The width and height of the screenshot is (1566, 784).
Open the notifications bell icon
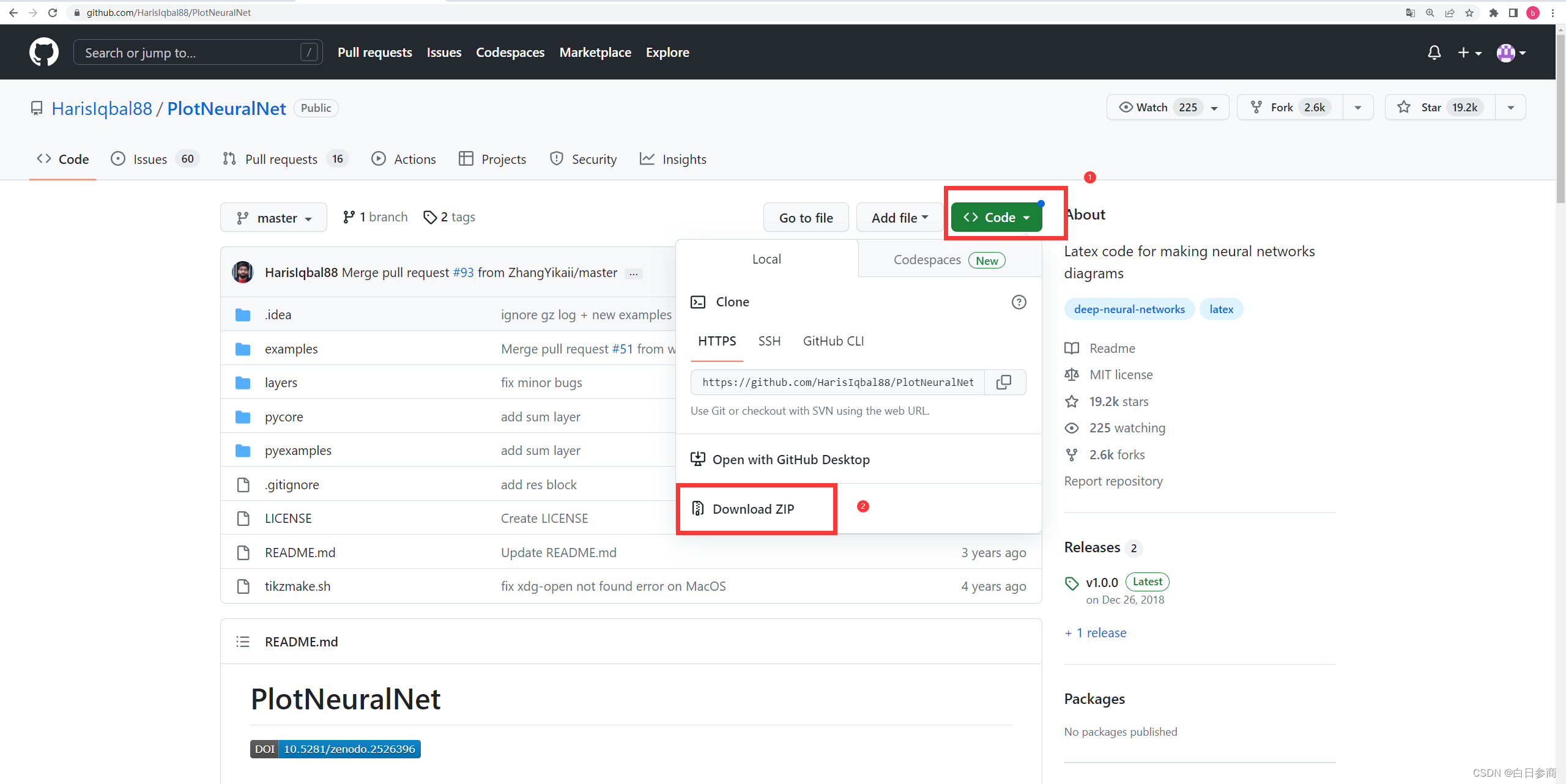click(x=1434, y=53)
